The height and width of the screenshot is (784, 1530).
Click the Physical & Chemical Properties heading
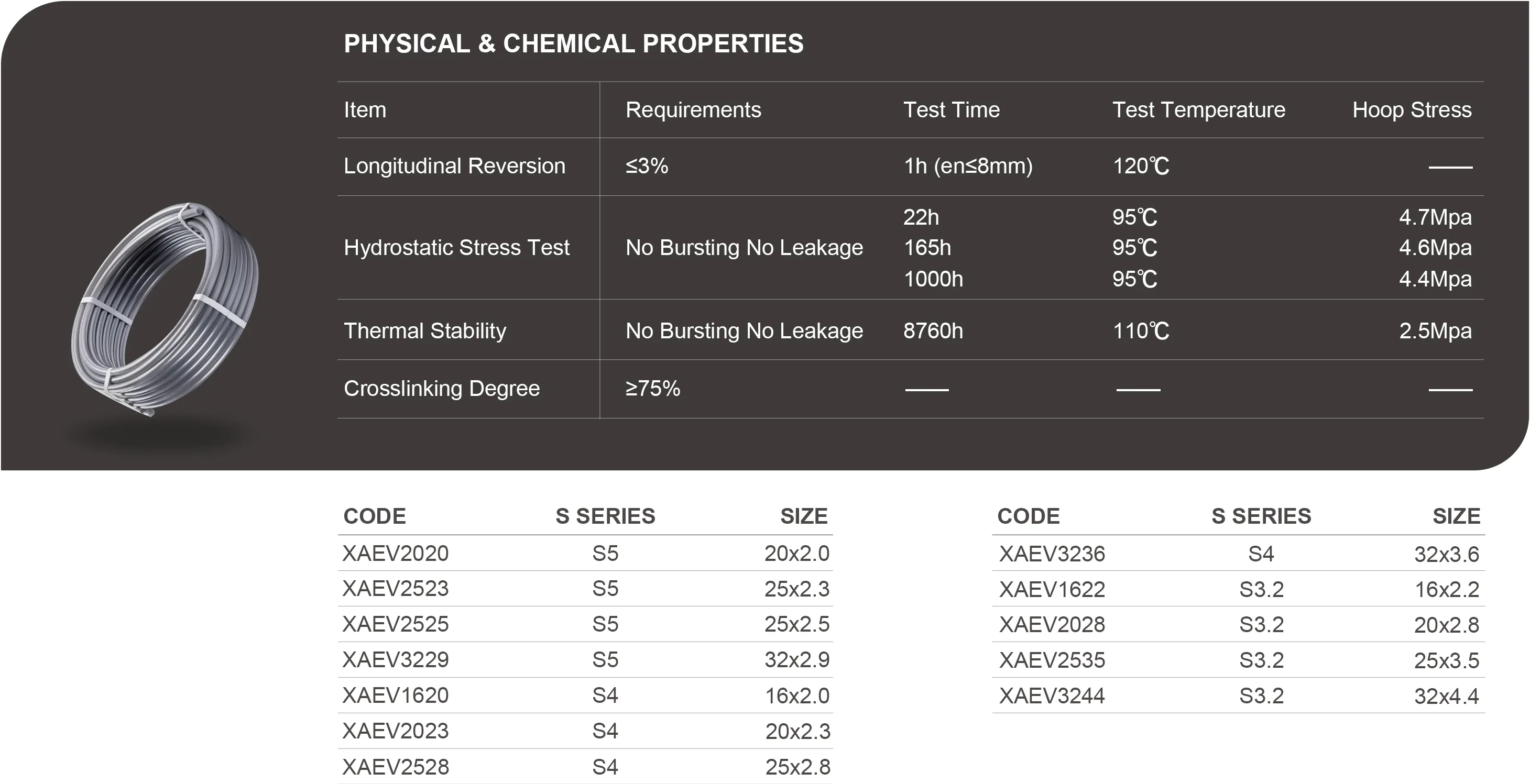coord(573,44)
